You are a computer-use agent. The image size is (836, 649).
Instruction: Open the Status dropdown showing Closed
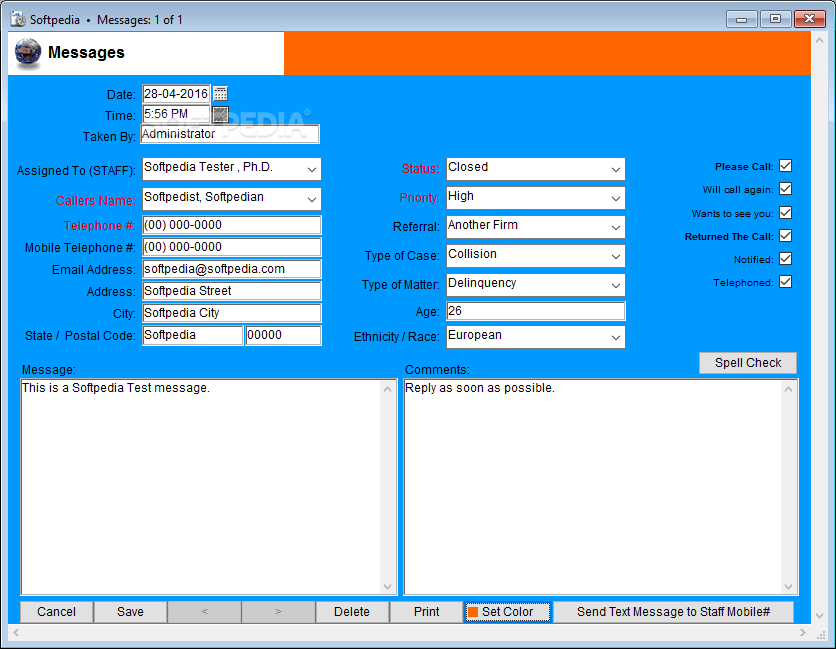pos(615,170)
